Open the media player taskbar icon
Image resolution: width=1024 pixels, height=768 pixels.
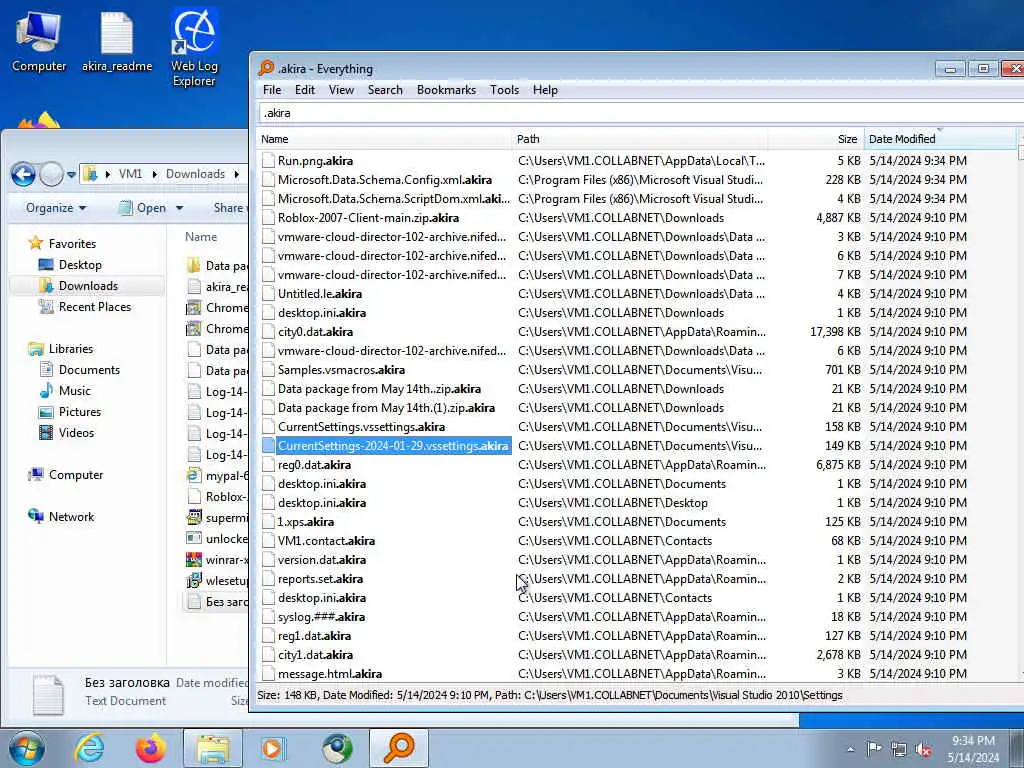pos(272,748)
